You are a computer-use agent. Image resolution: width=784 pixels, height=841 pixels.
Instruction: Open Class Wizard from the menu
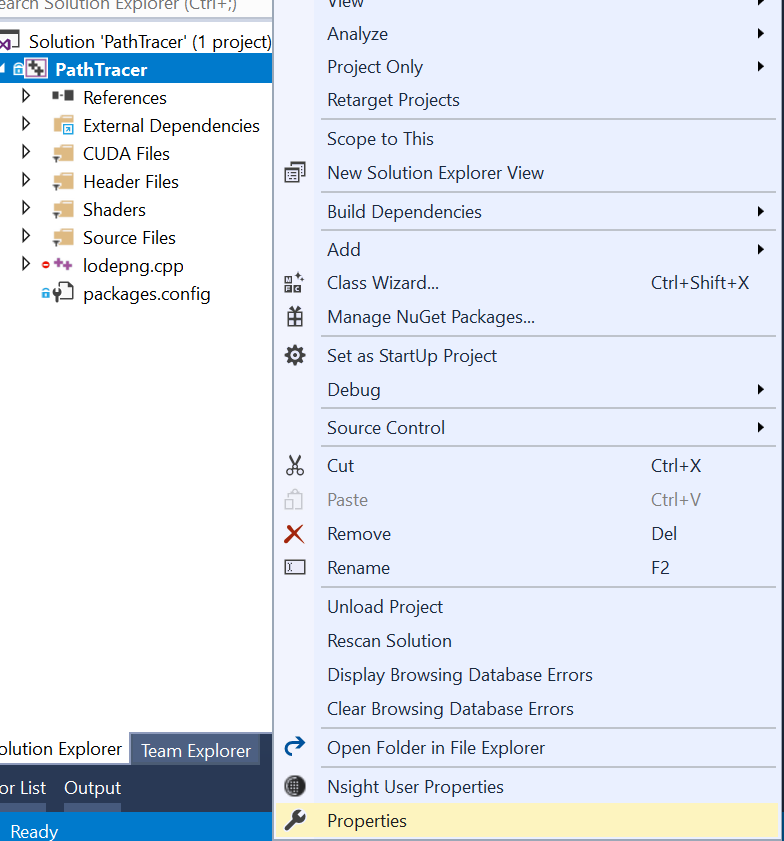[526, 283]
